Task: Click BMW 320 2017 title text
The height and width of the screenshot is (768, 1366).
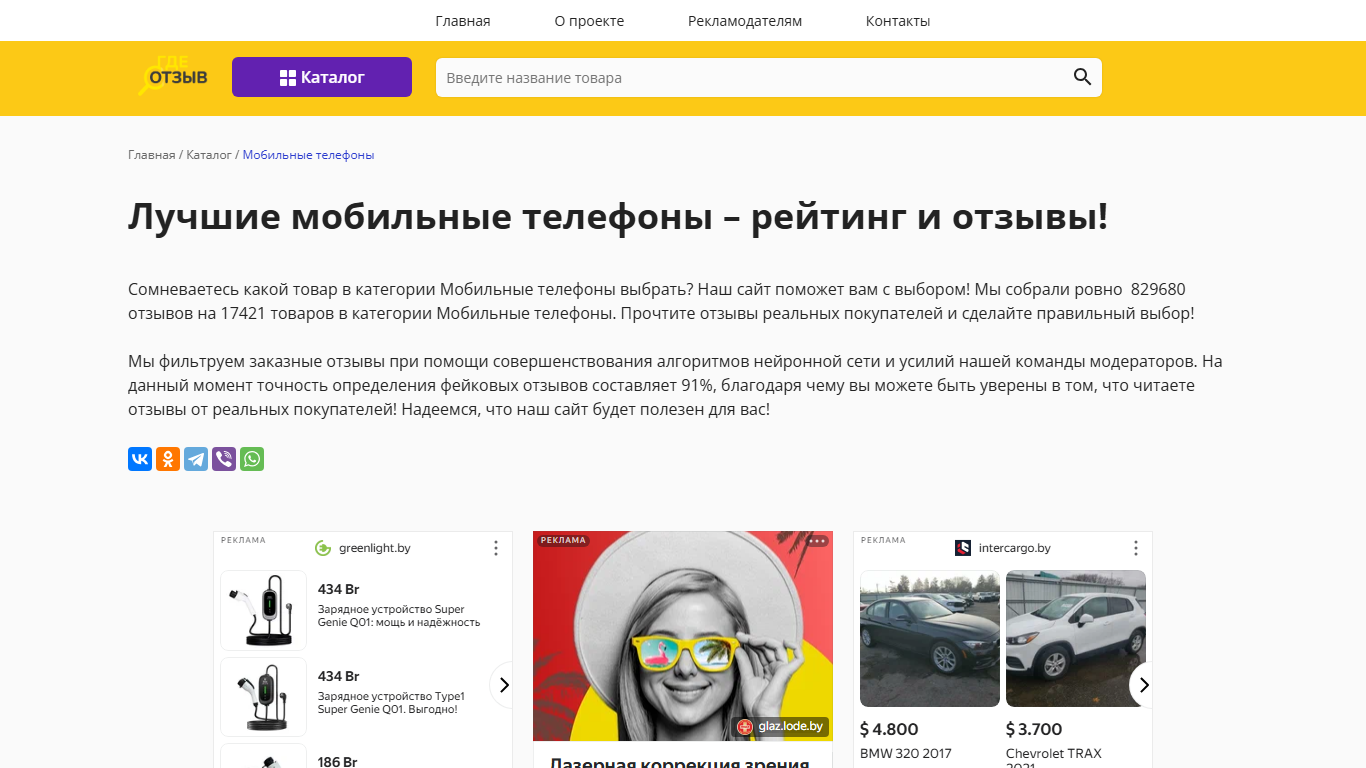Action: pos(906,753)
